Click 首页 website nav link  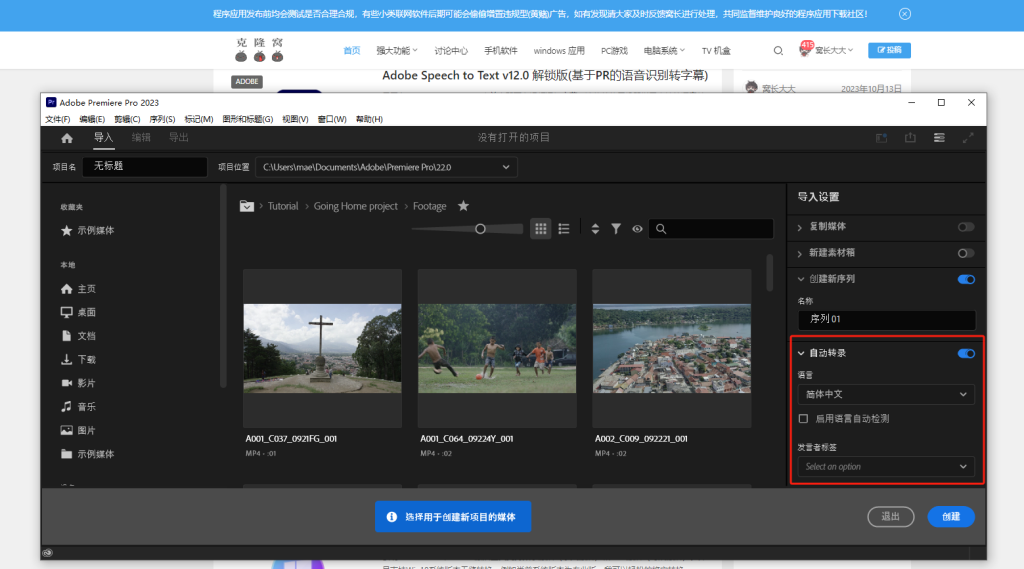coord(352,50)
